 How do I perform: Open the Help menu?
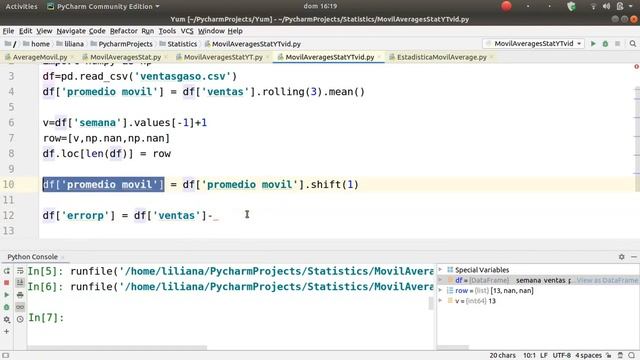pos(235,31)
